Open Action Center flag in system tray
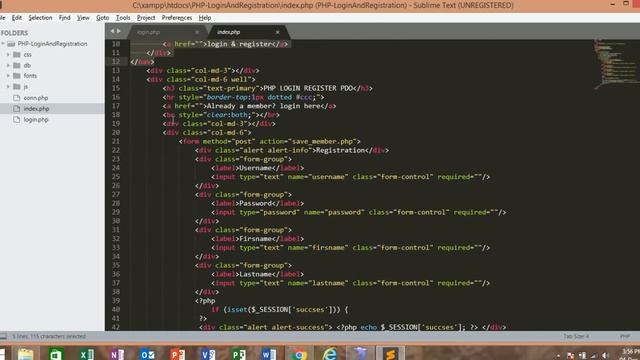 (571, 356)
